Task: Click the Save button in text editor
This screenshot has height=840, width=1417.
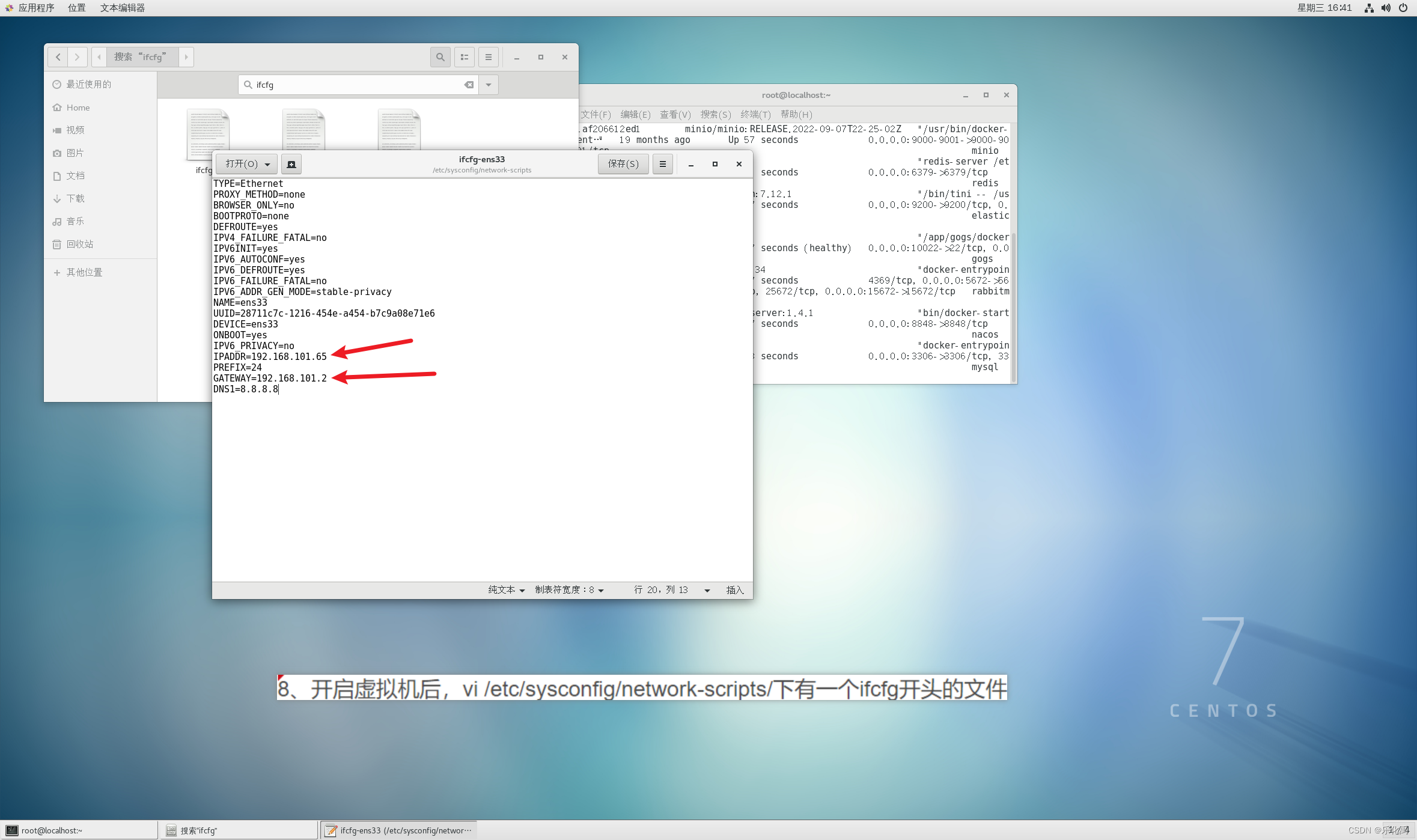Action: pos(623,164)
